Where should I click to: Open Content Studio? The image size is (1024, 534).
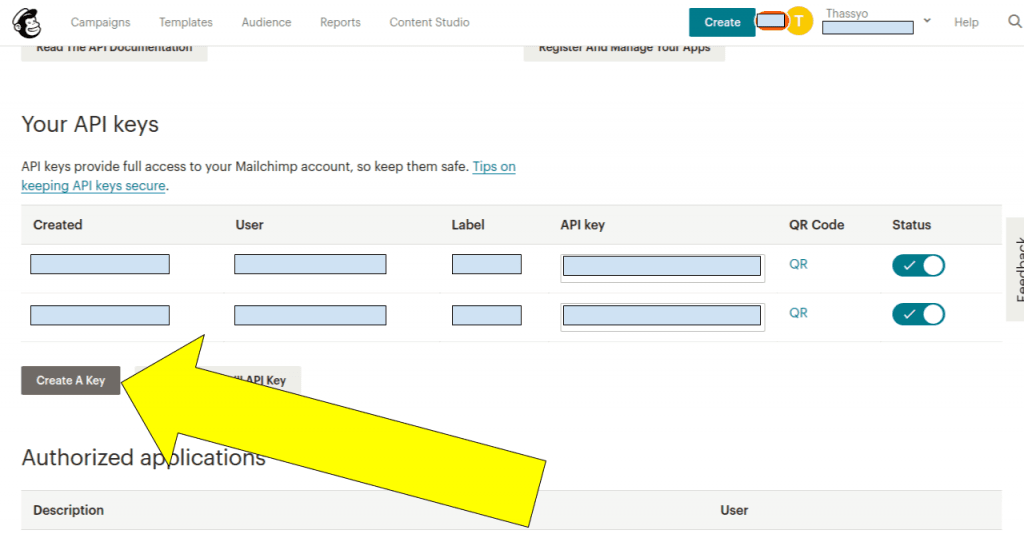pyautogui.click(x=429, y=22)
